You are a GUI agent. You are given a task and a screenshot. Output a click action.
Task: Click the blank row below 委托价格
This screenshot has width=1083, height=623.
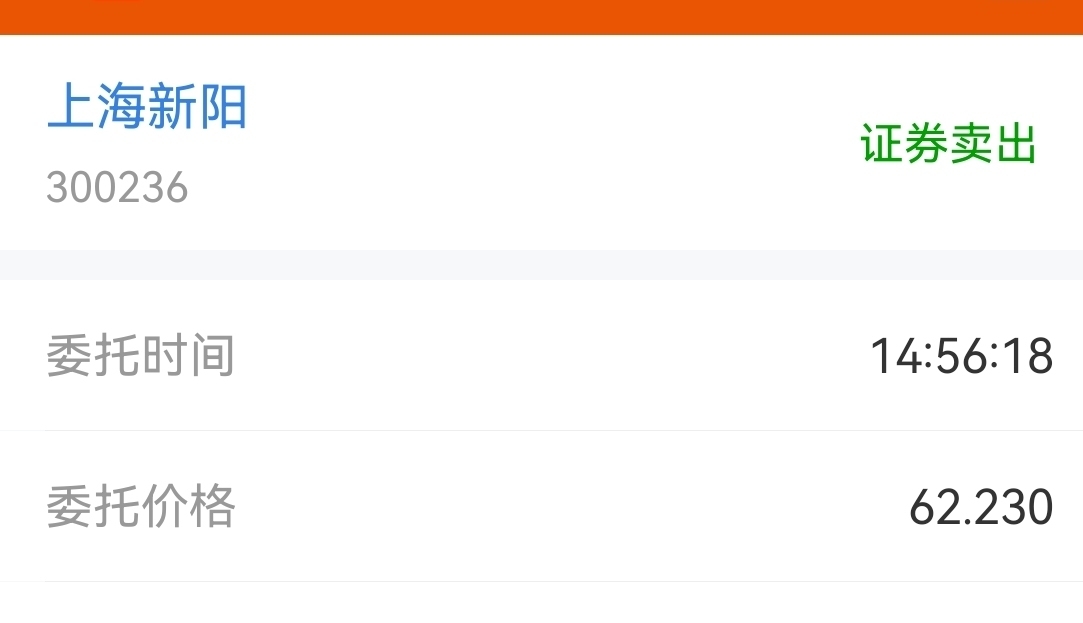tap(542, 603)
